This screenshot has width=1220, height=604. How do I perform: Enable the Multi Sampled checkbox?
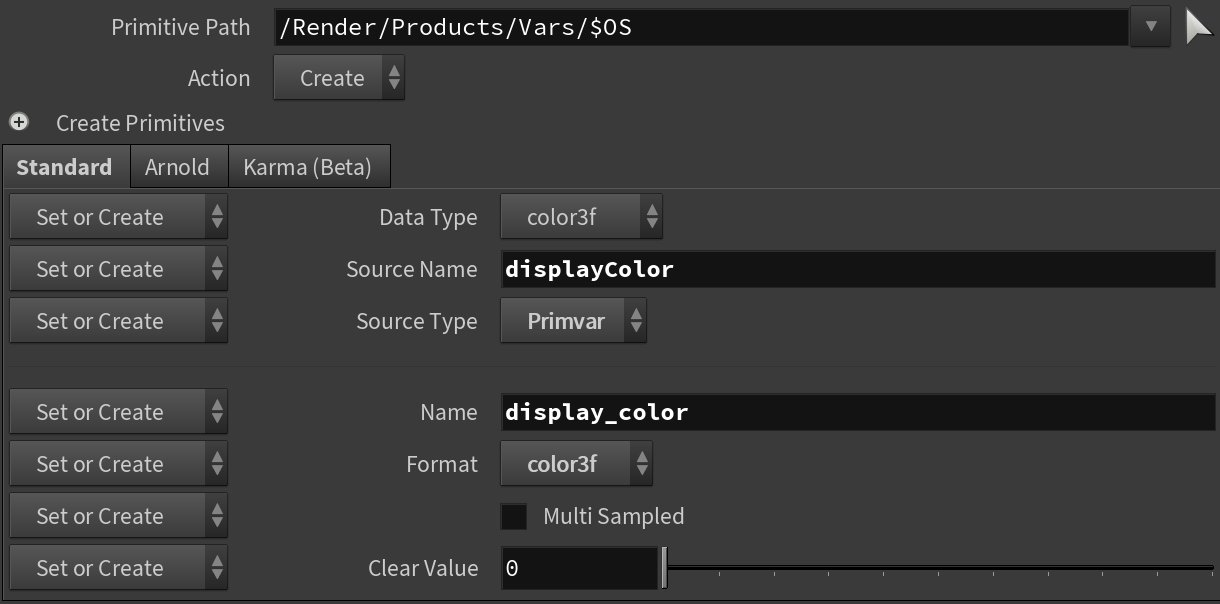tap(514, 516)
